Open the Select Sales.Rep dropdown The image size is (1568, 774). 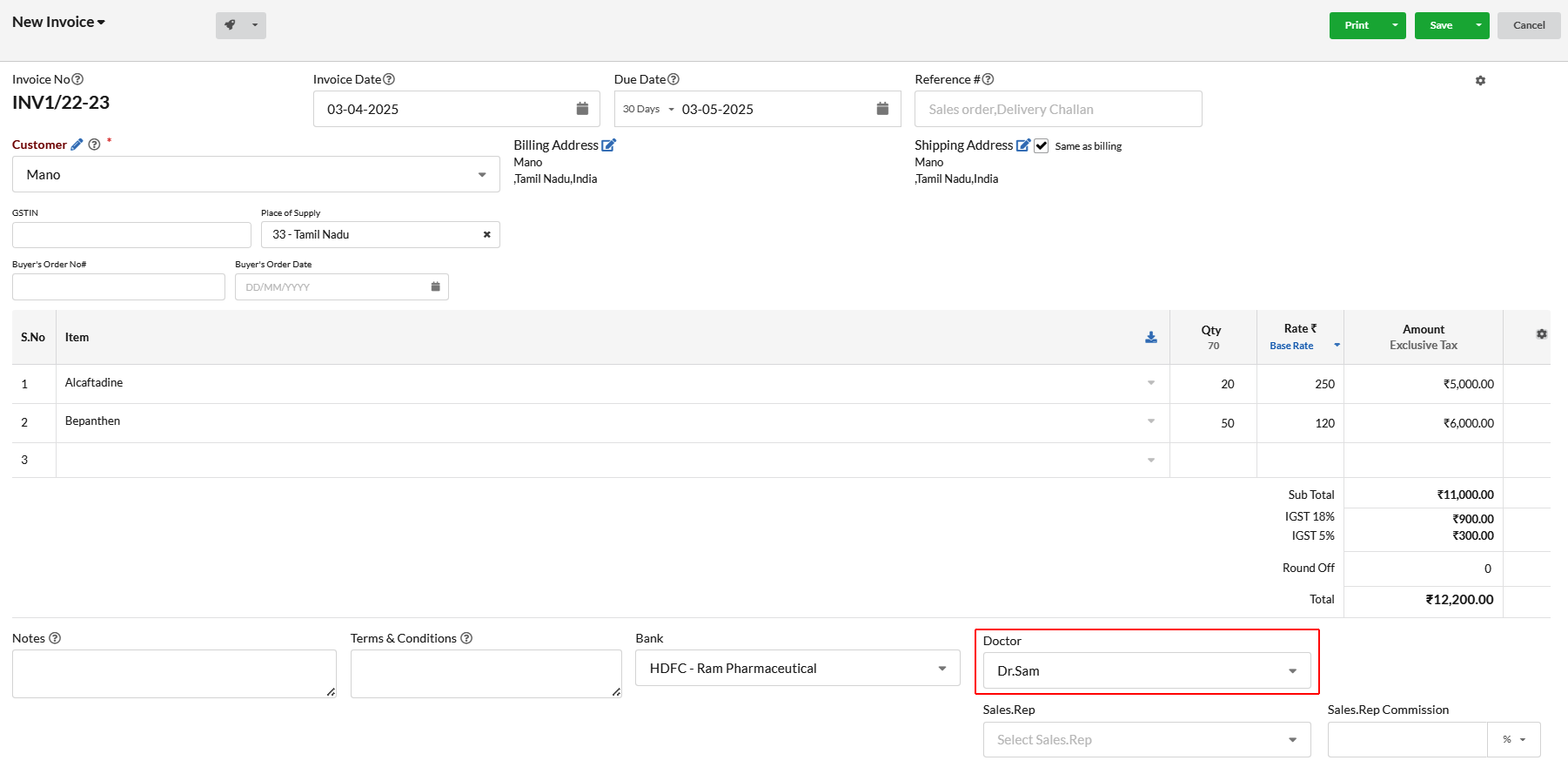pyautogui.click(x=1147, y=740)
